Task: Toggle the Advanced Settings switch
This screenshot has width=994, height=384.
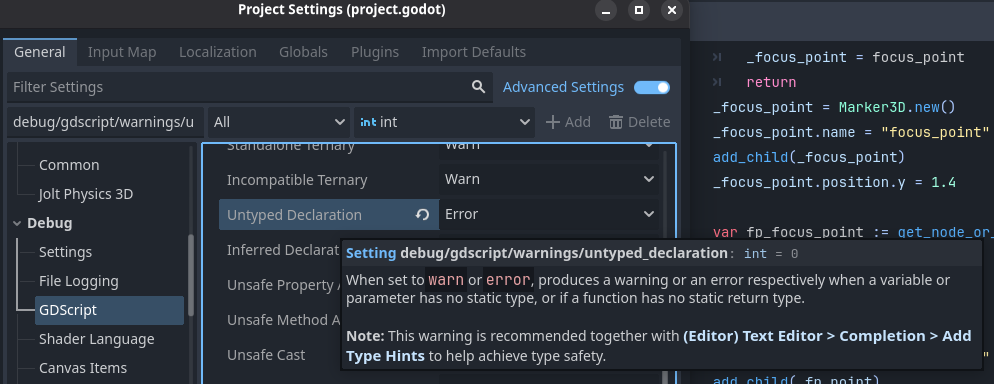Action: (x=652, y=87)
